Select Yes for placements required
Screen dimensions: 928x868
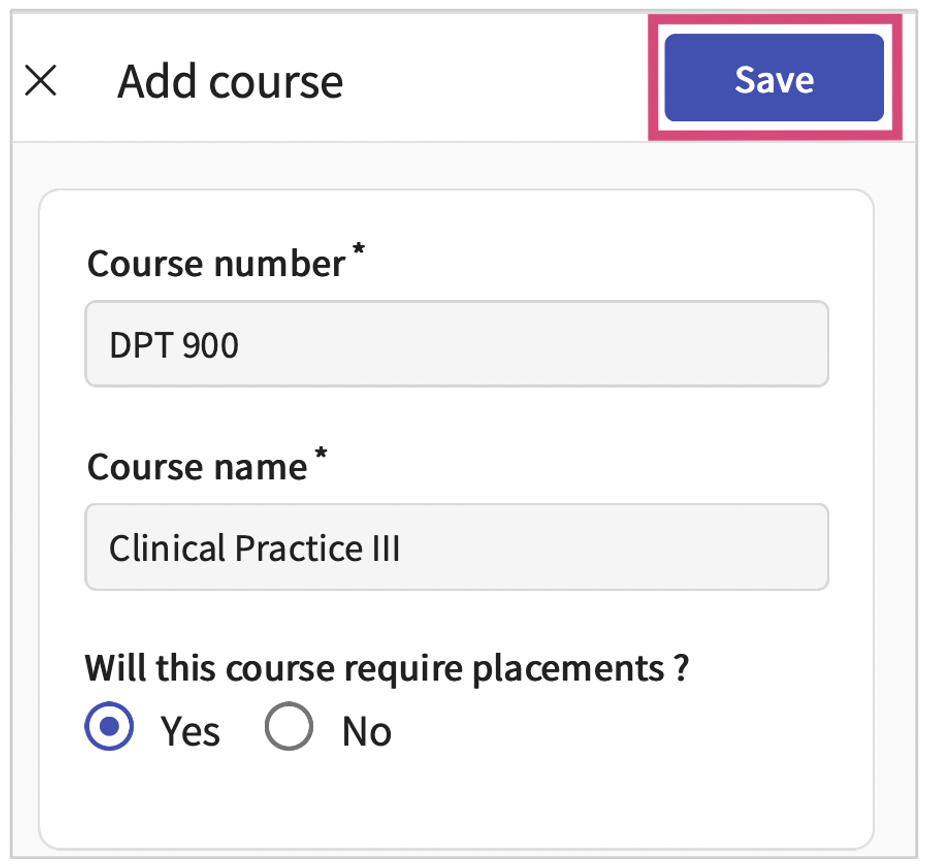point(109,729)
